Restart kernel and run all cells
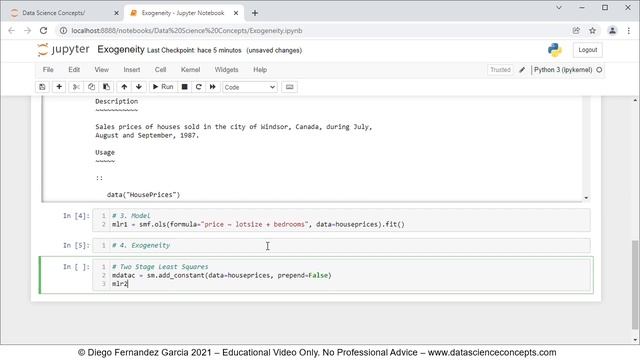 point(213,87)
